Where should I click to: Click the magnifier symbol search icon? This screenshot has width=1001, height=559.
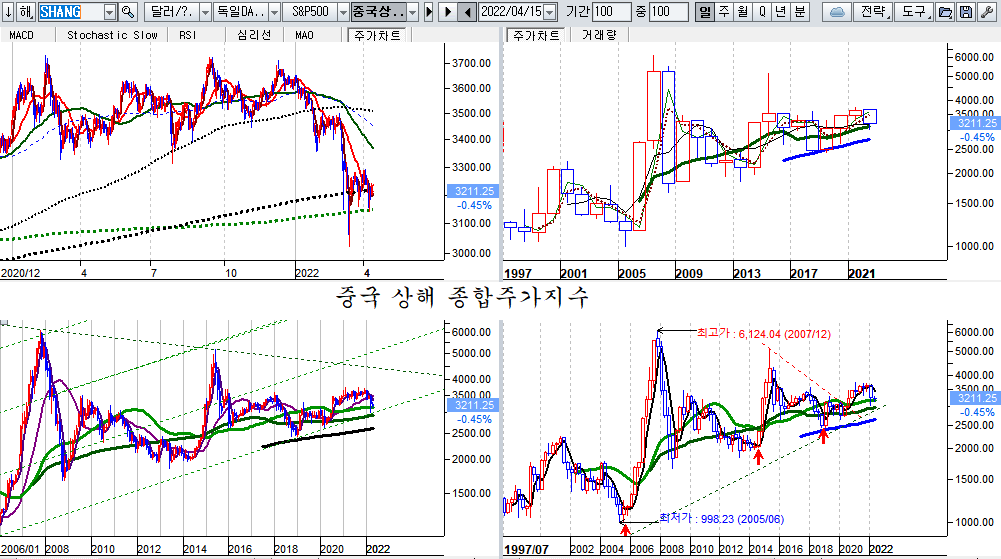coord(128,12)
